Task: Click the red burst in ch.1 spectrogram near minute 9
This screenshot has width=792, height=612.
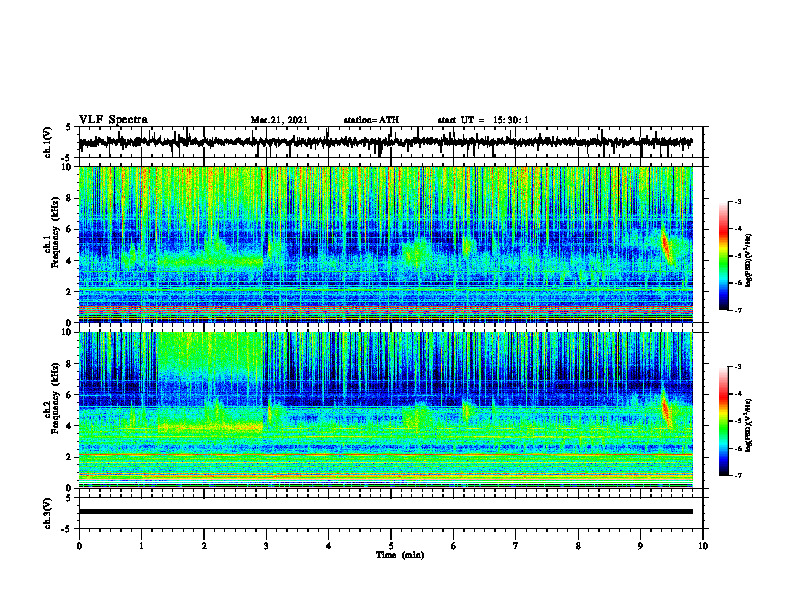Action: point(667,247)
